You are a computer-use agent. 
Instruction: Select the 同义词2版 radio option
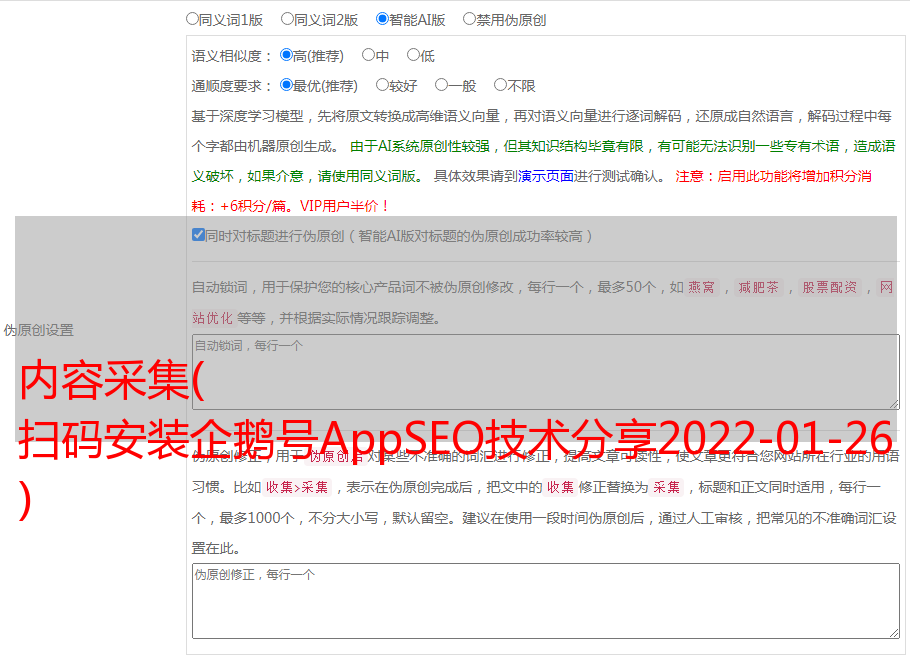(287, 19)
